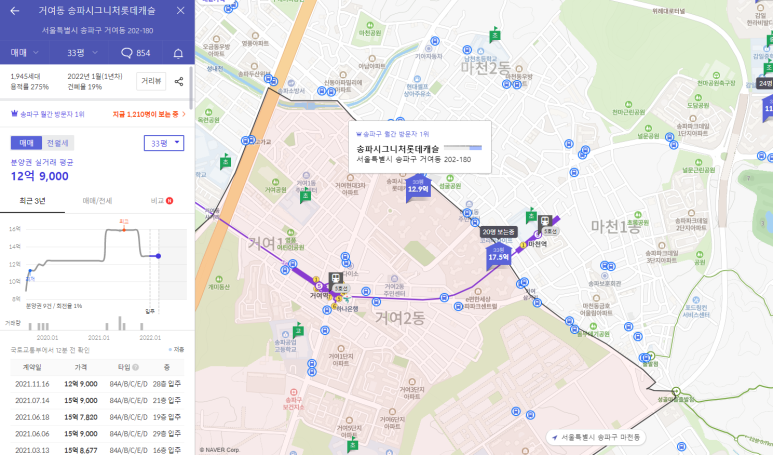
Task: Open 거리뷰 street view button
Action: [151, 81]
